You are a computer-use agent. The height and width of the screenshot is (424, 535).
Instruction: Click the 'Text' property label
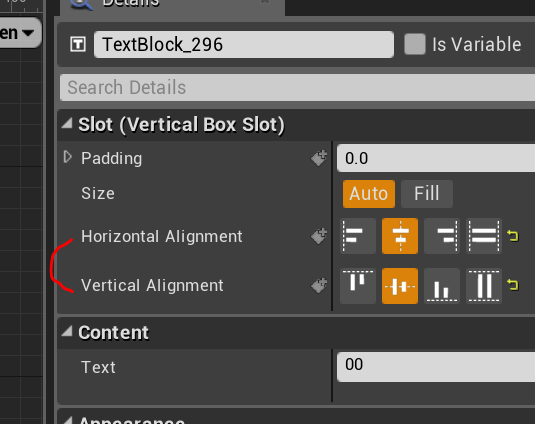[98, 367]
